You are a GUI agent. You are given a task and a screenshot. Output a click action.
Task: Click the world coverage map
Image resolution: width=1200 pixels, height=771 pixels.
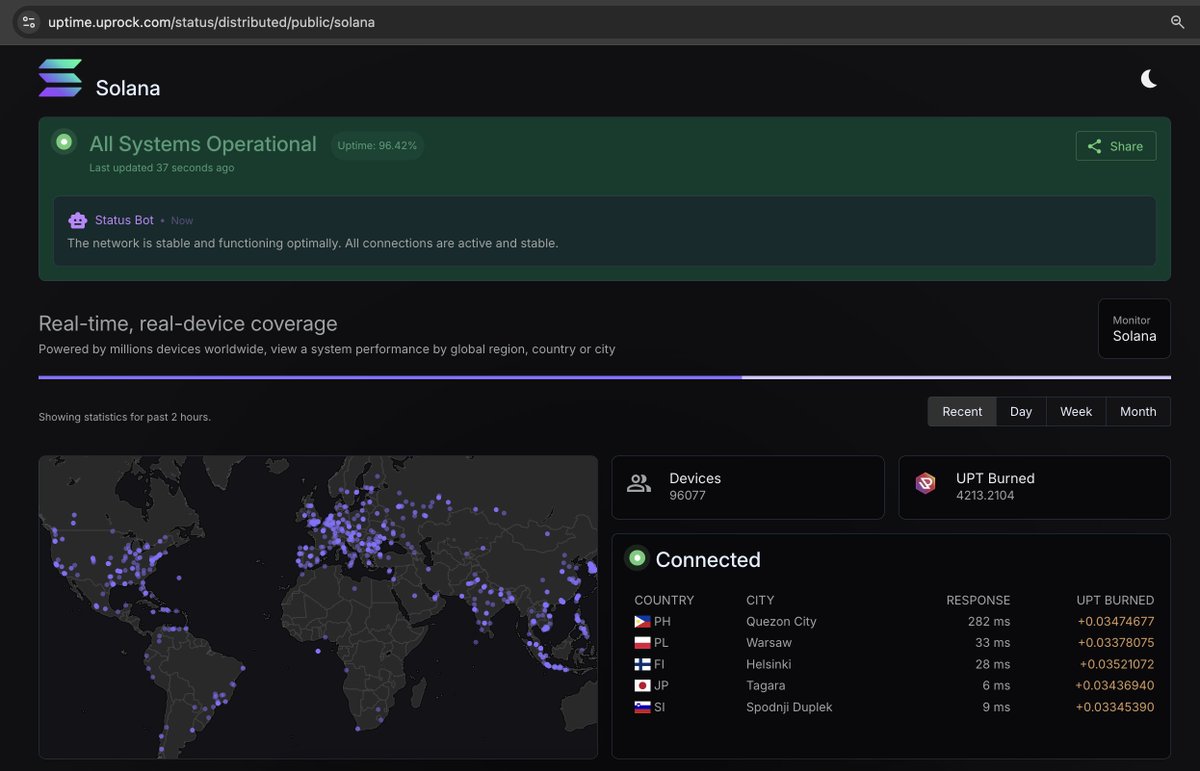(318, 607)
